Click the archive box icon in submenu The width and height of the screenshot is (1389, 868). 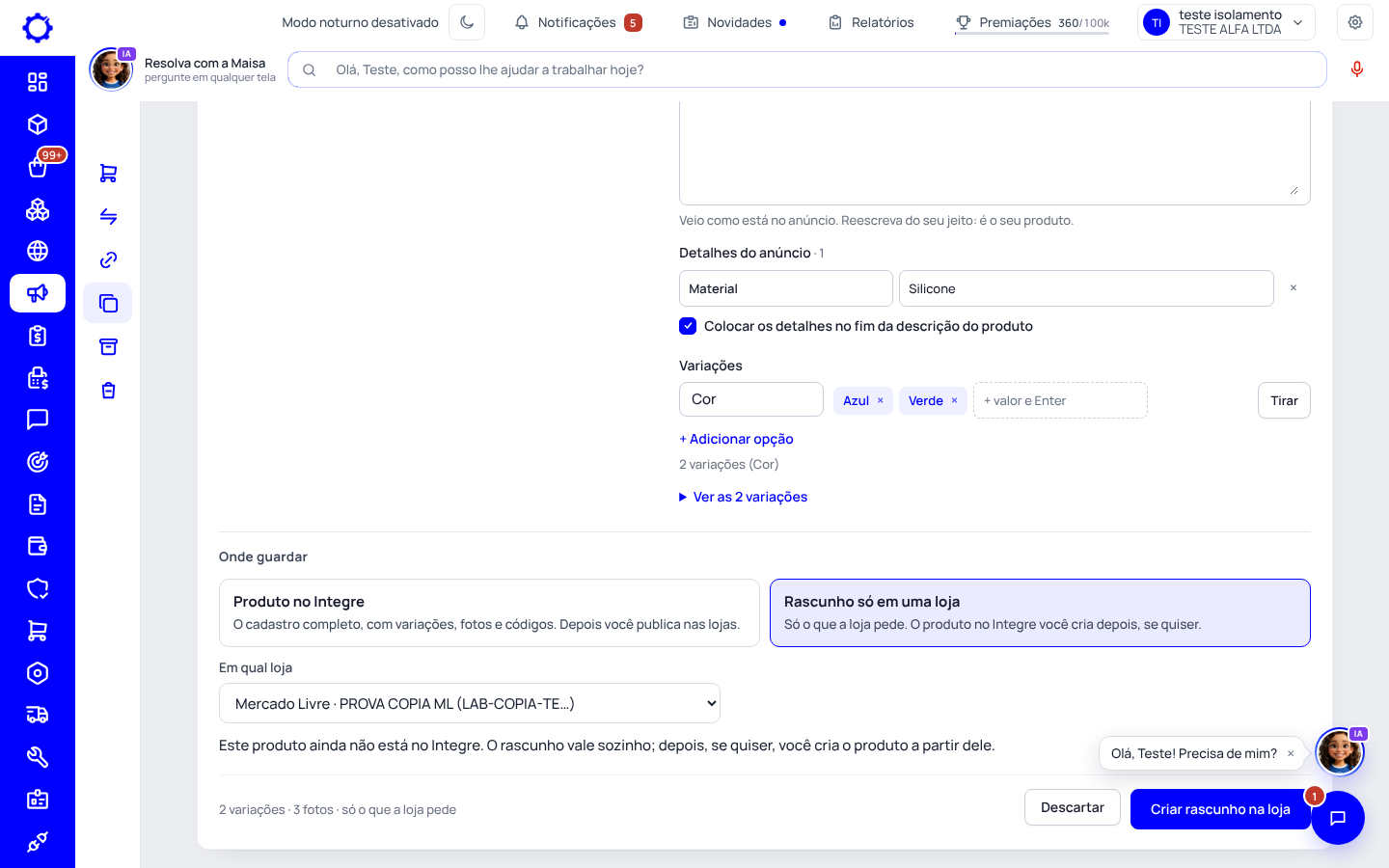coord(108,346)
